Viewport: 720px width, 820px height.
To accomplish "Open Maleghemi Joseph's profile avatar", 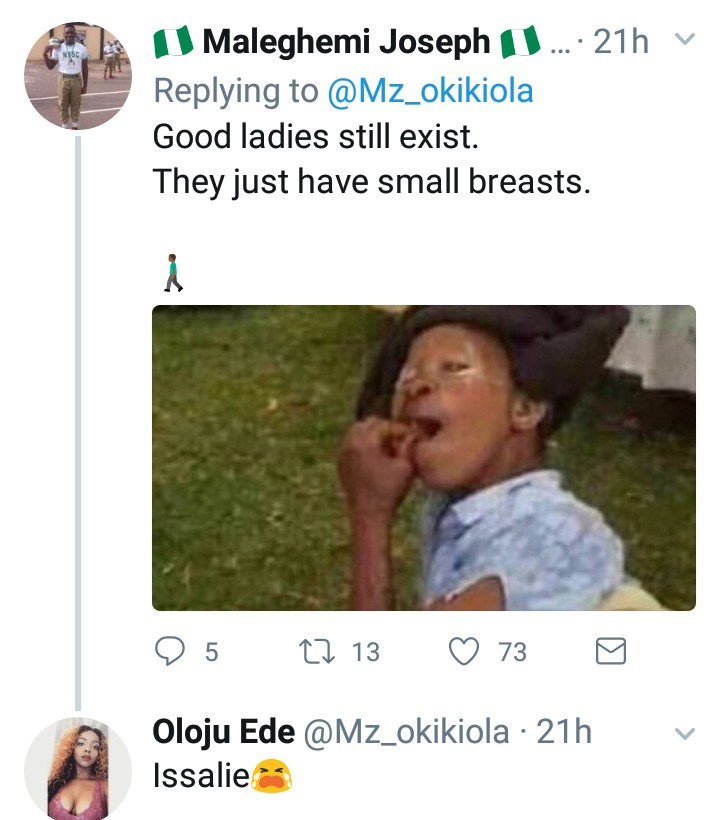I will [77, 77].
